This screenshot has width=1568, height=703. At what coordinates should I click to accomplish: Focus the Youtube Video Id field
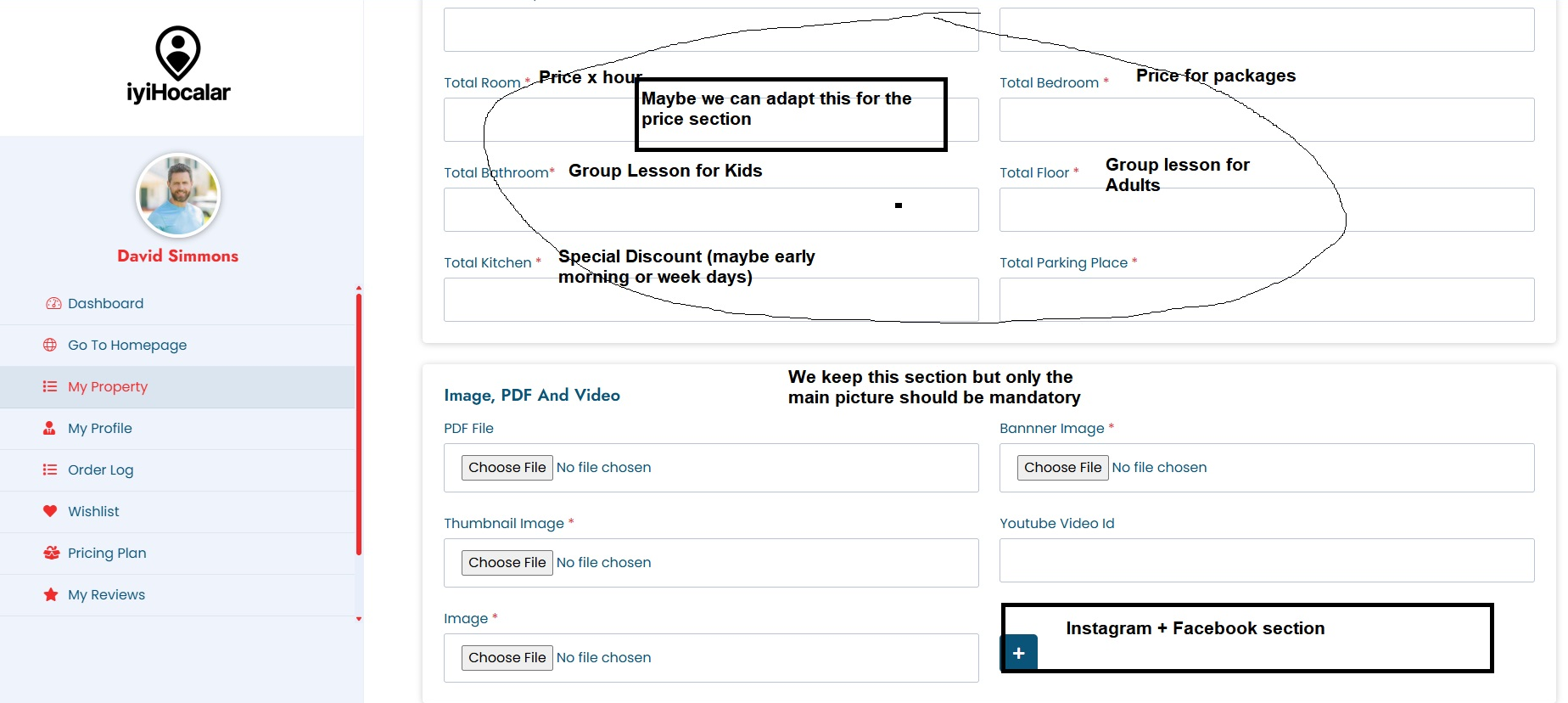[x=1266, y=560]
